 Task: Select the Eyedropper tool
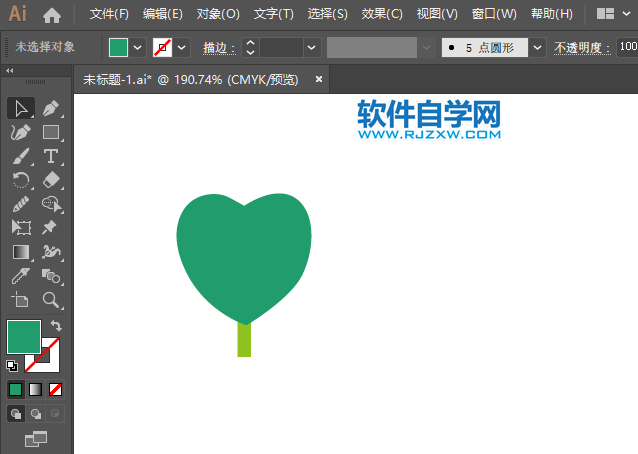[21, 276]
